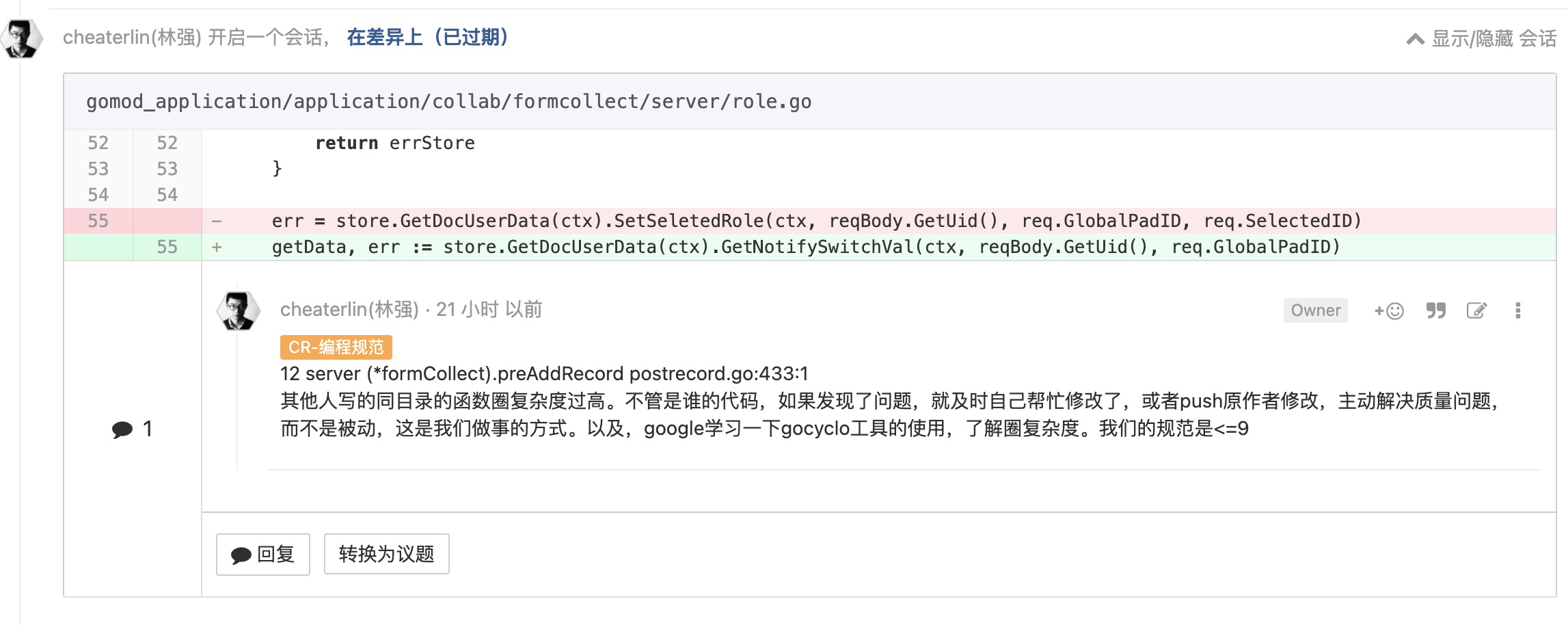This screenshot has height=625, width=1568.
Task: Open more actions three-dot menu
Action: tap(1517, 311)
